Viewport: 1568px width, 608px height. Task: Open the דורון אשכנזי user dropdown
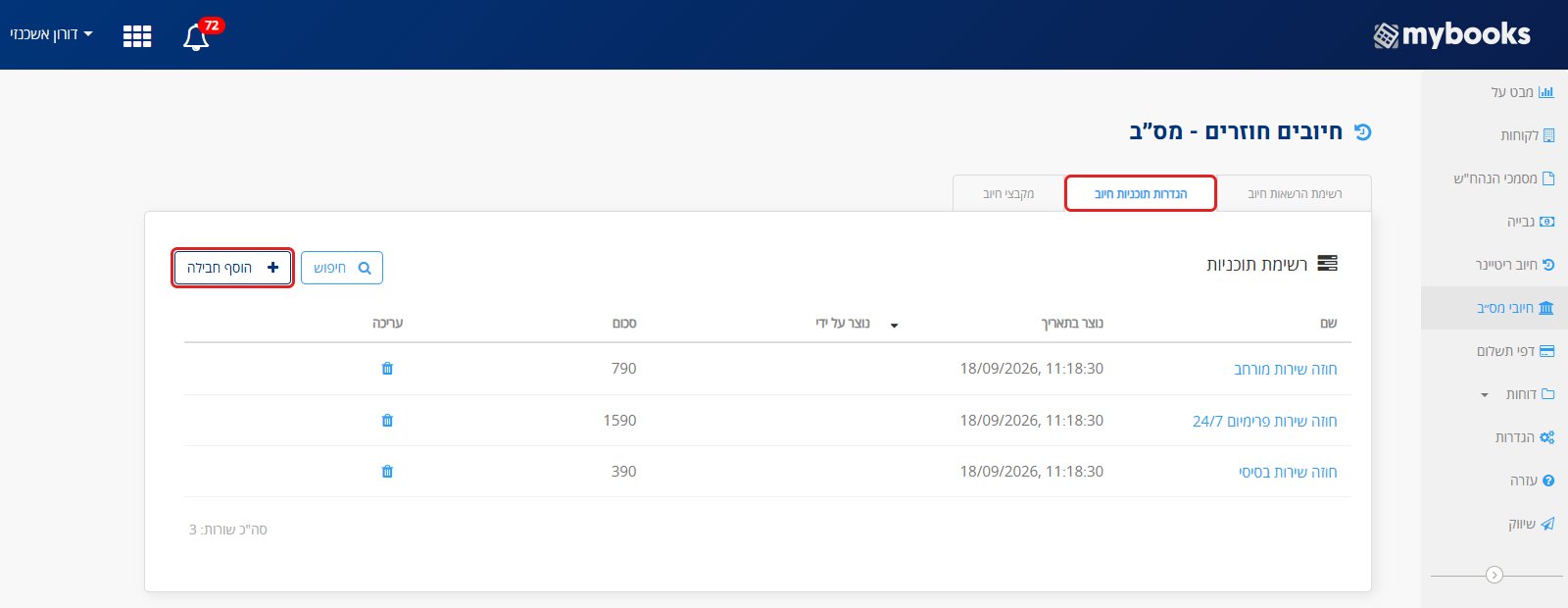click(51, 34)
